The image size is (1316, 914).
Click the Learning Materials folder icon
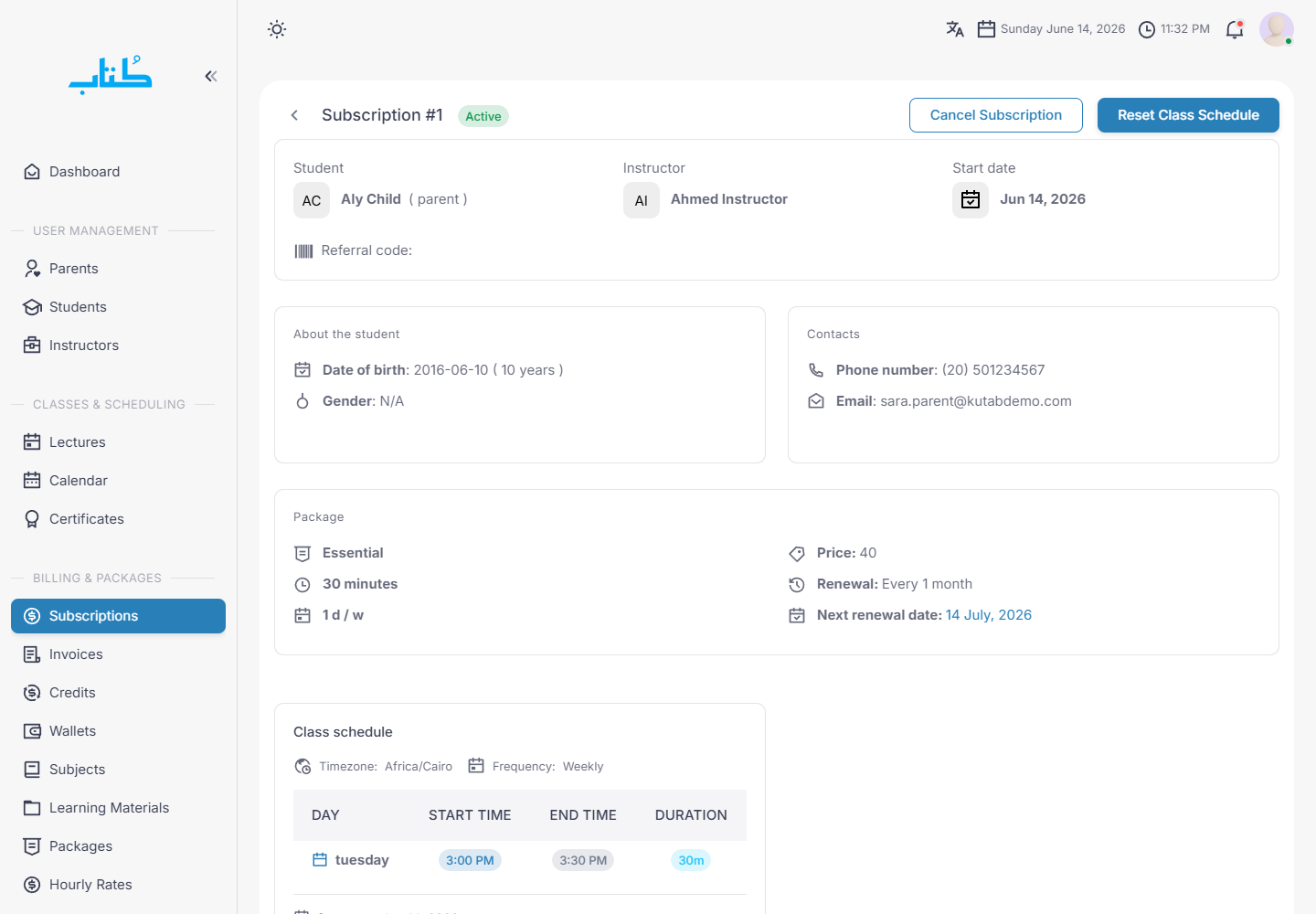tap(32, 808)
